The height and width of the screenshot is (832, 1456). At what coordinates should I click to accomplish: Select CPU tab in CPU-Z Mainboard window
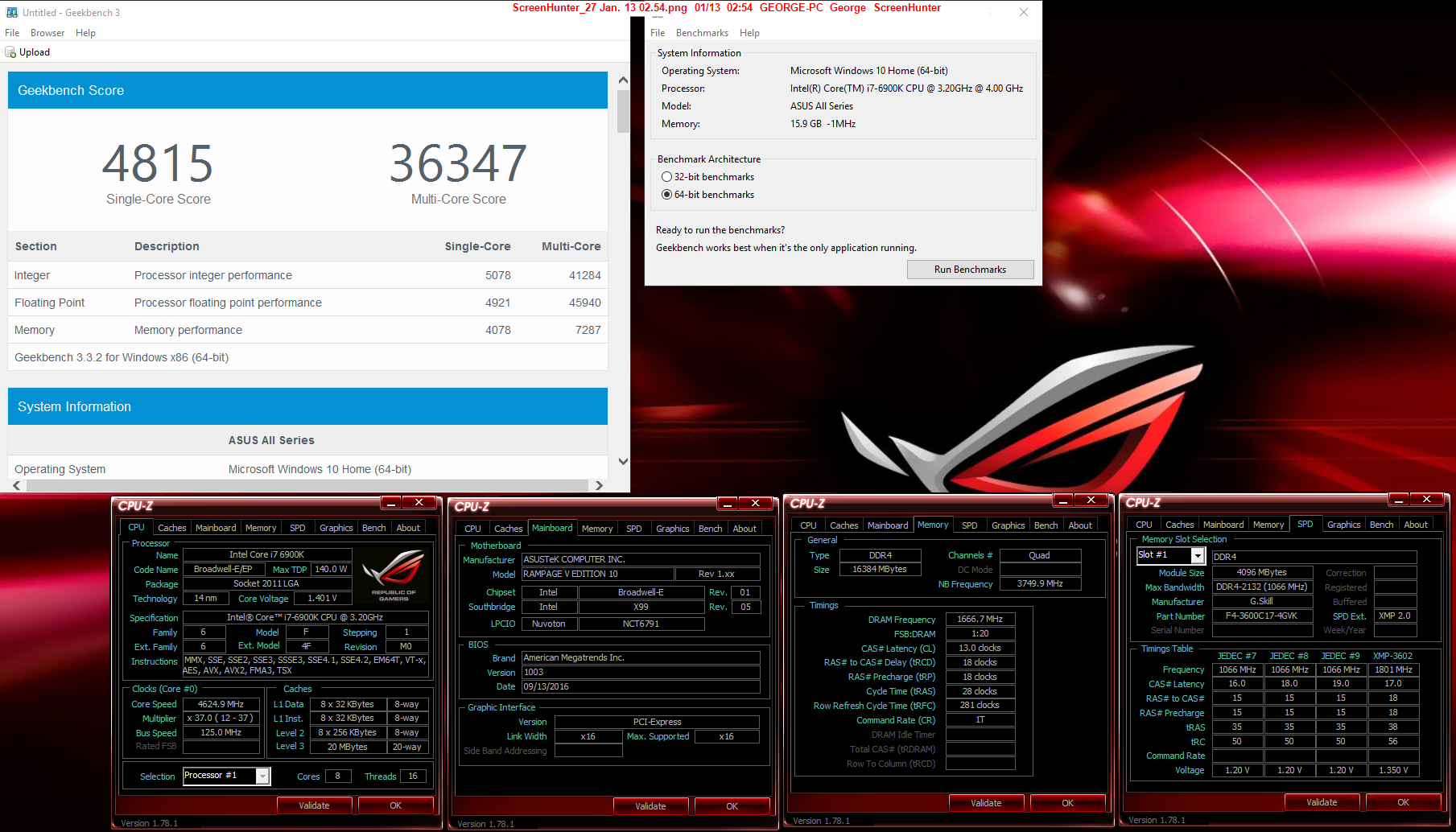tap(472, 529)
